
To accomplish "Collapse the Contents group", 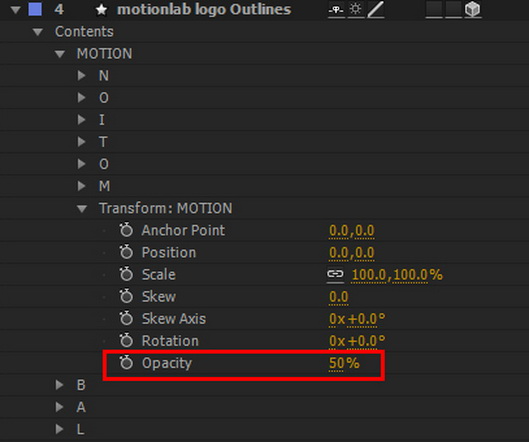I will point(37,32).
